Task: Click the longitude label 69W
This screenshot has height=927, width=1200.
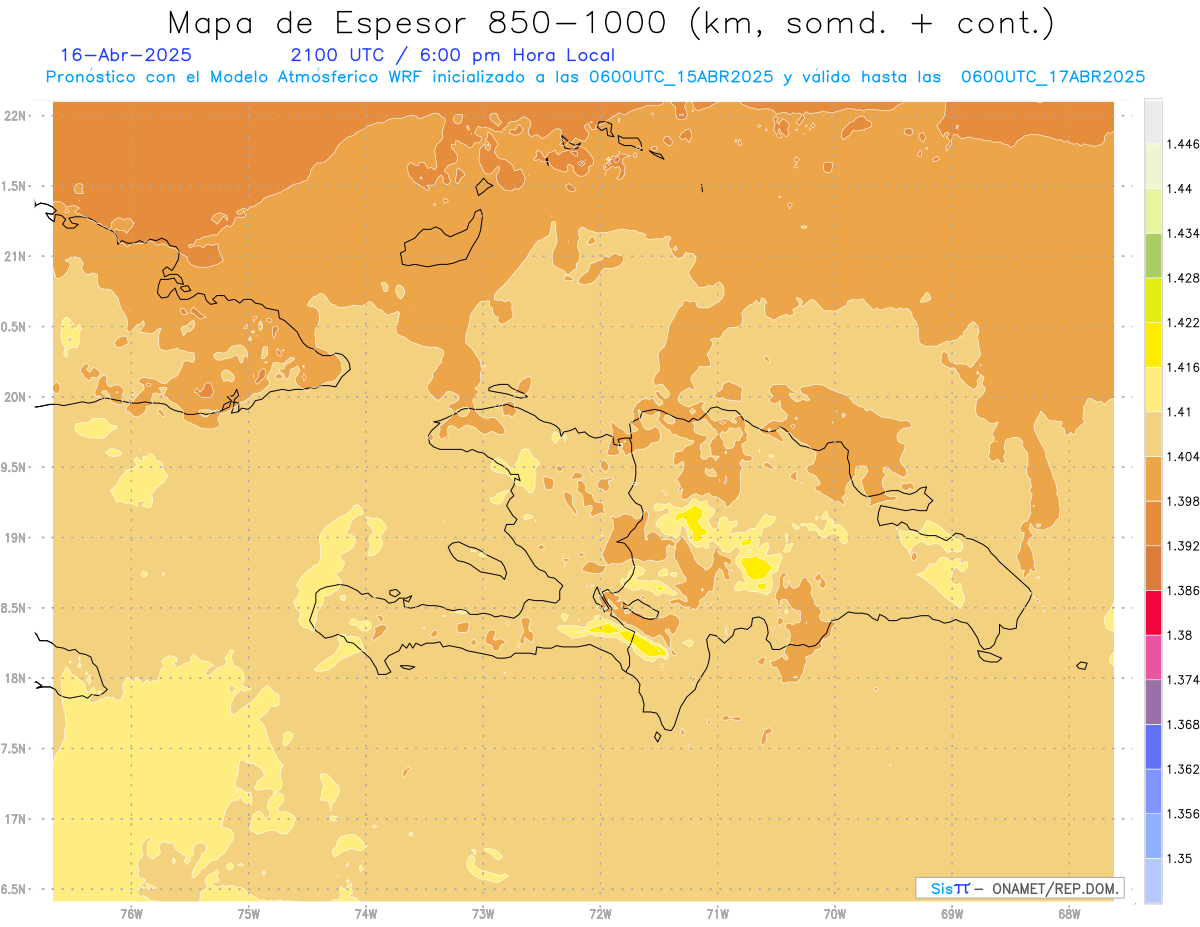Action: point(952,913)
